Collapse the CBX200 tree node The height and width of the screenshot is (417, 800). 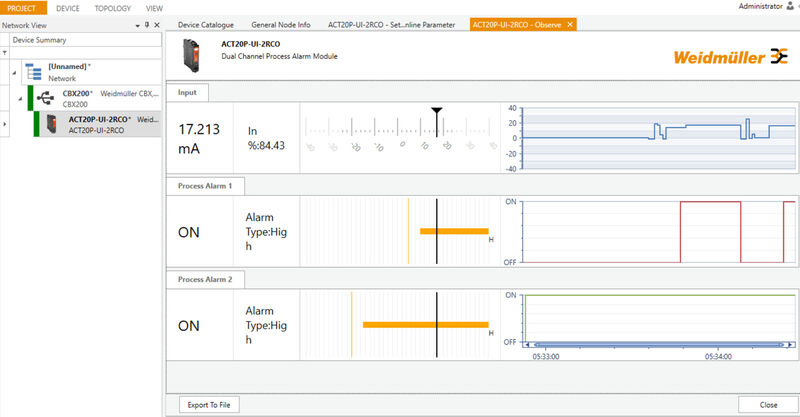19,97
